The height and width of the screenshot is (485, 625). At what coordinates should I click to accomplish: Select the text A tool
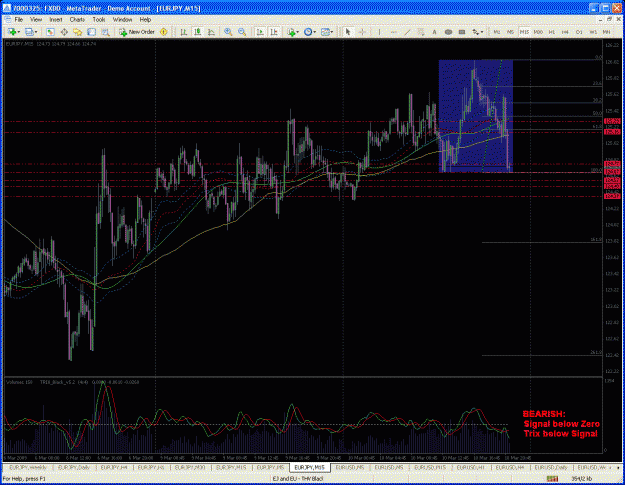click(x=434, y=32)
